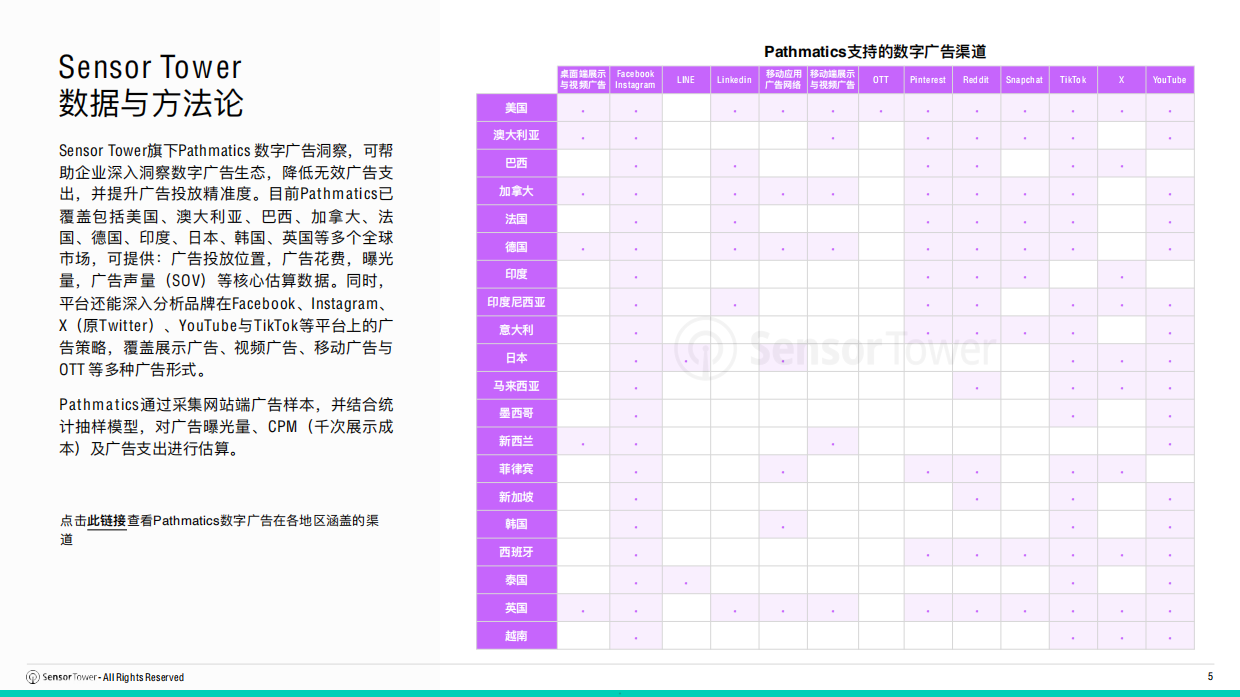Click the Reddit column header

click(976, 80)
